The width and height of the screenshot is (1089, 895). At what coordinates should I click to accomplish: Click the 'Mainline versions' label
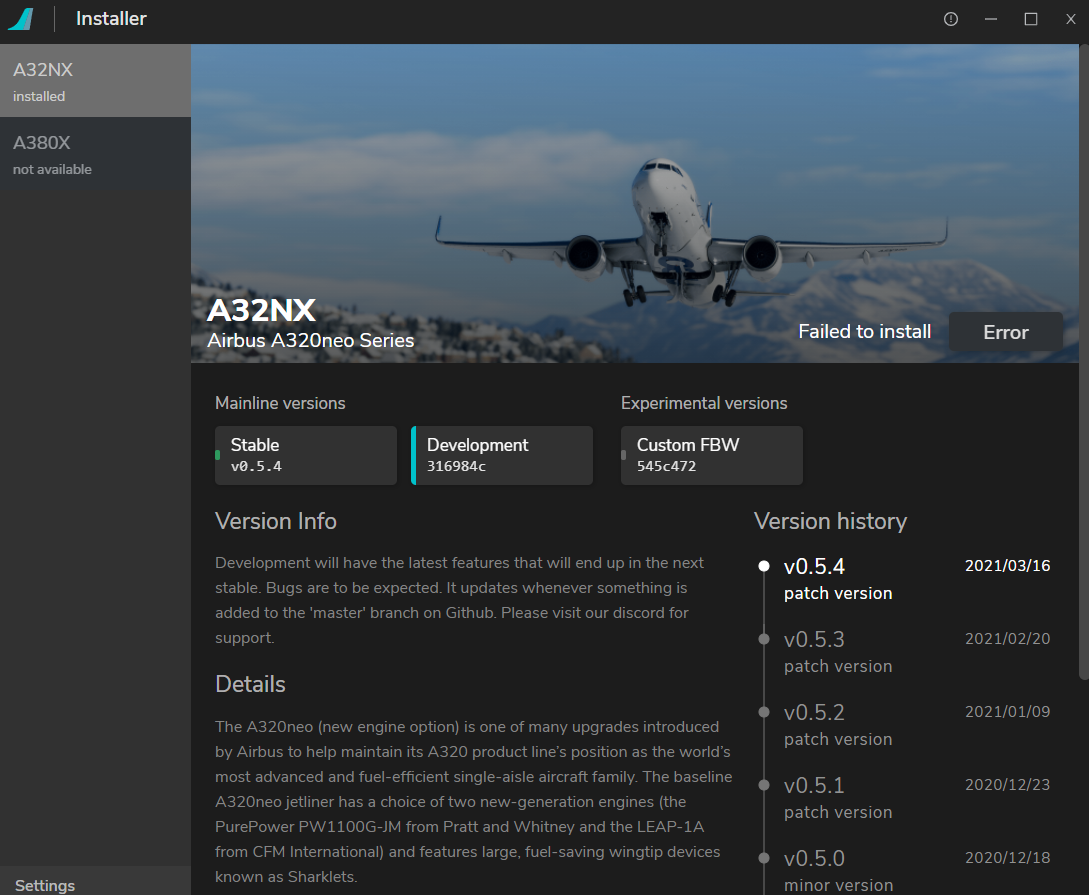(x=280, y=403)
